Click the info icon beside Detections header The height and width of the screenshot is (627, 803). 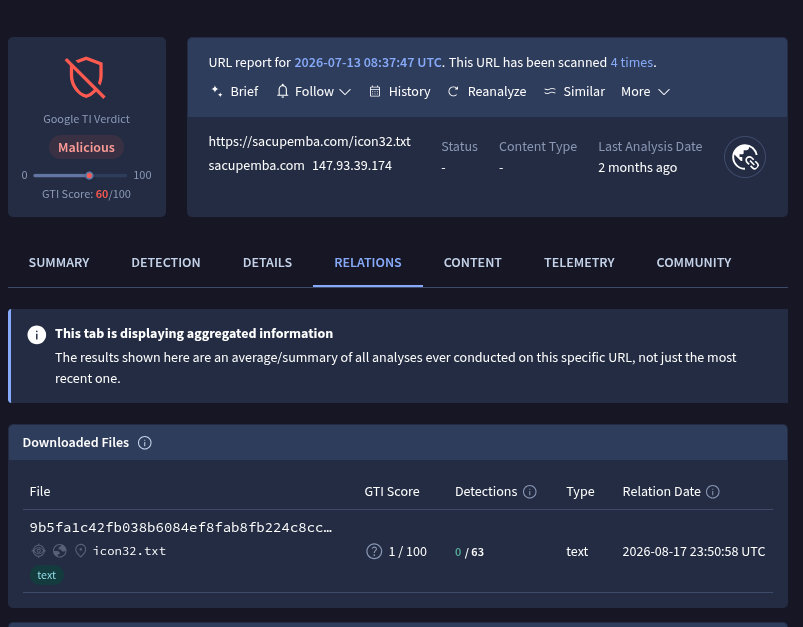click(530, 492)
